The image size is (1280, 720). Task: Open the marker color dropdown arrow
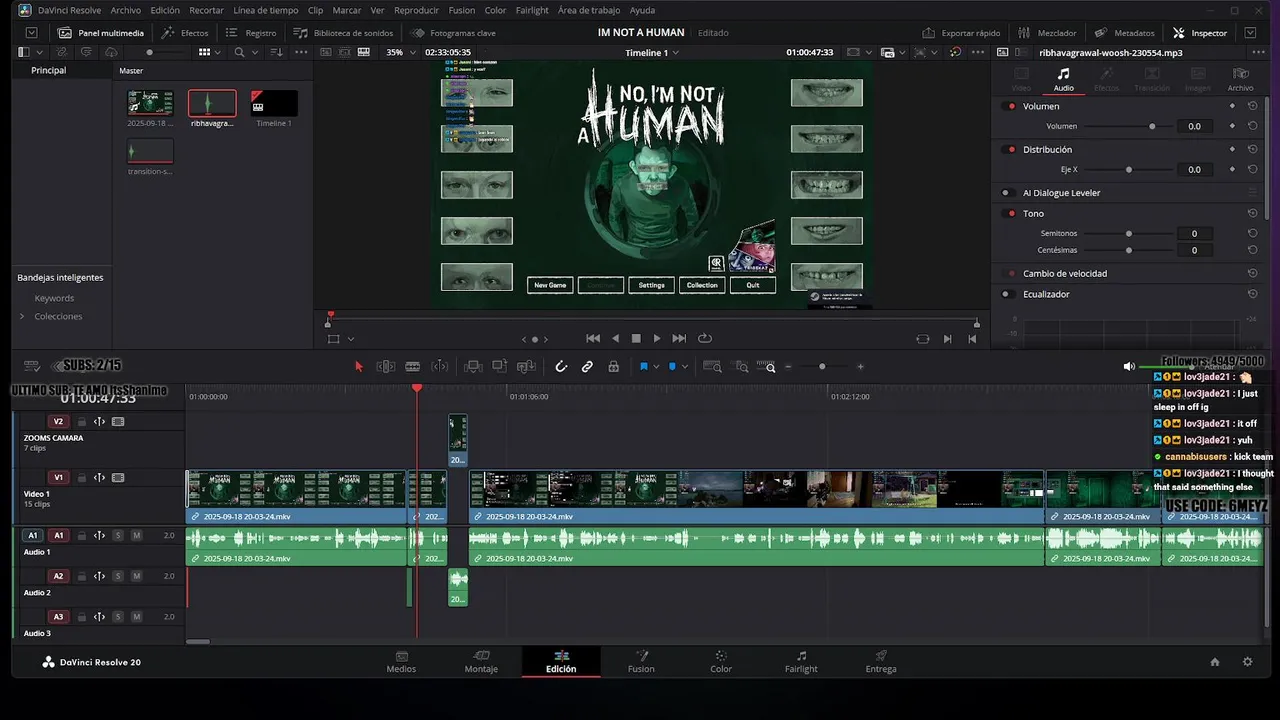[x=684, y=367]
